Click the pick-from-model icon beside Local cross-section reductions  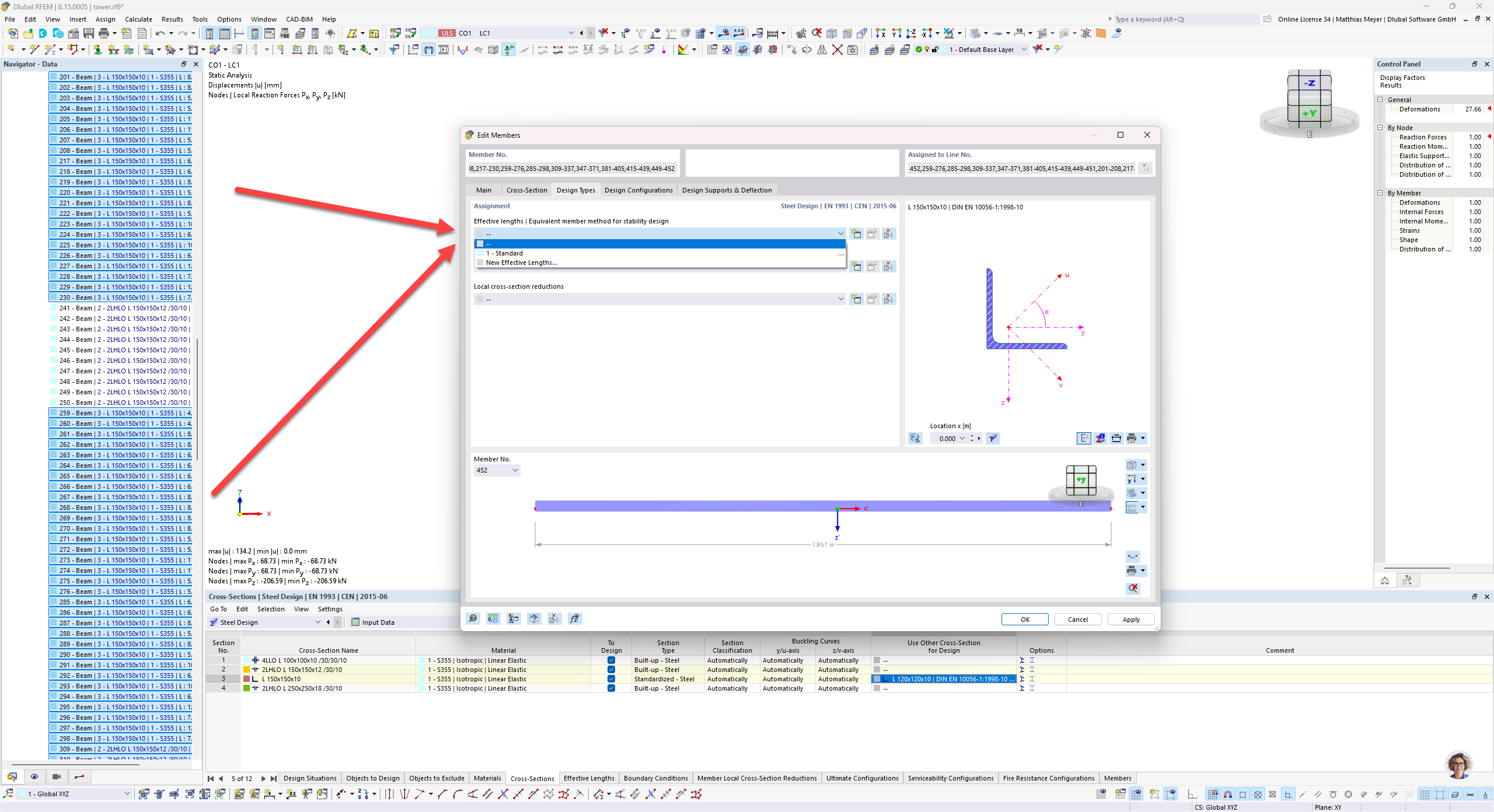click(888, 299)
